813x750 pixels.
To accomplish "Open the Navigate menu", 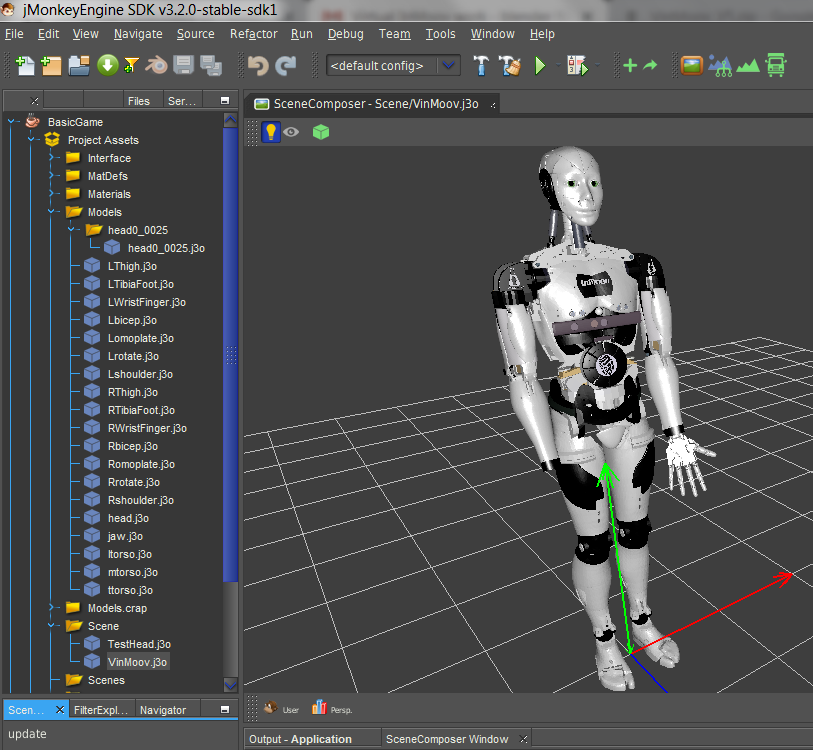I will [x=138, y=34].
